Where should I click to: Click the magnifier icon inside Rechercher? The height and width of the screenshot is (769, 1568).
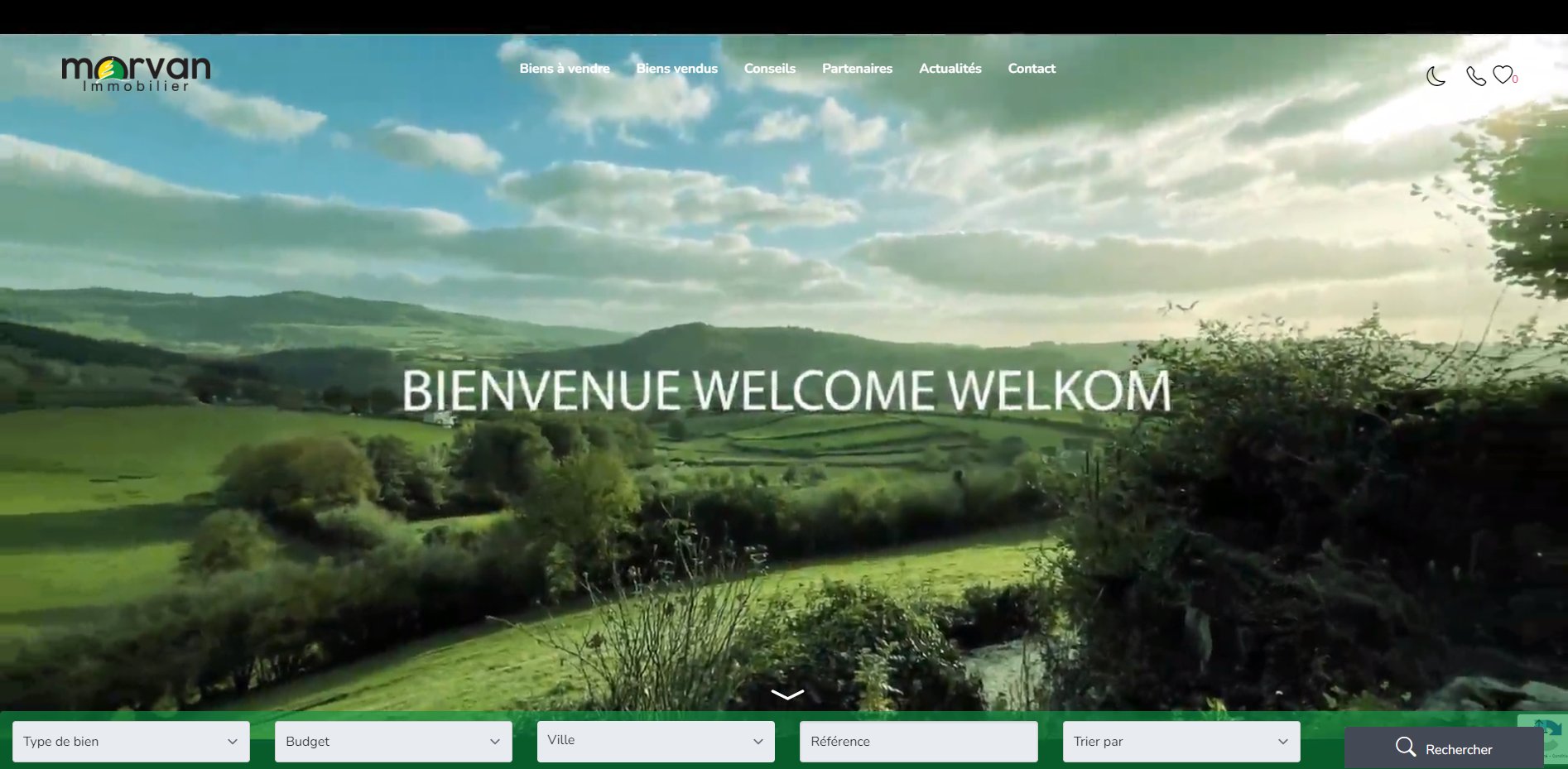click(1407, 747)
